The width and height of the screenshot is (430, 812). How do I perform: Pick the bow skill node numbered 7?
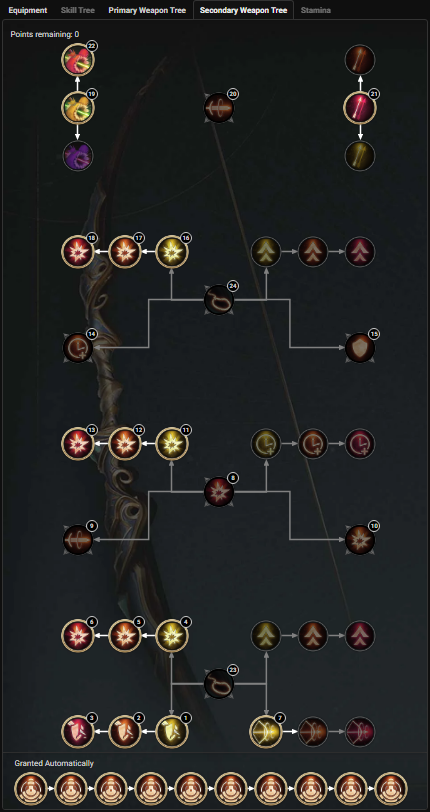pyautogui.click(x=266, y=732)
